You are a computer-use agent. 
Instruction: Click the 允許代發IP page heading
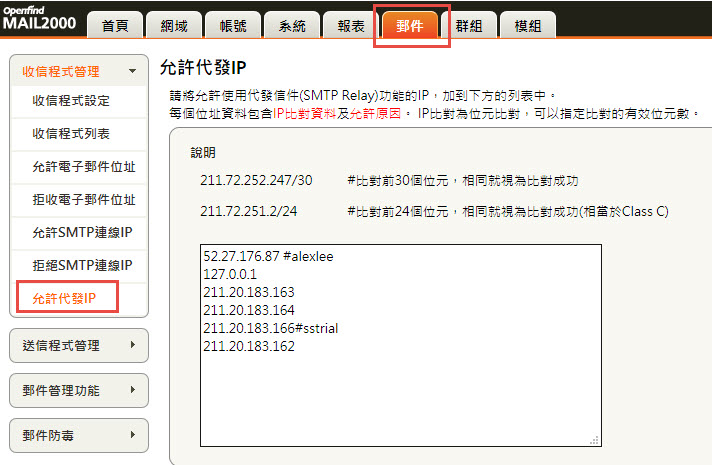[203, 68]
